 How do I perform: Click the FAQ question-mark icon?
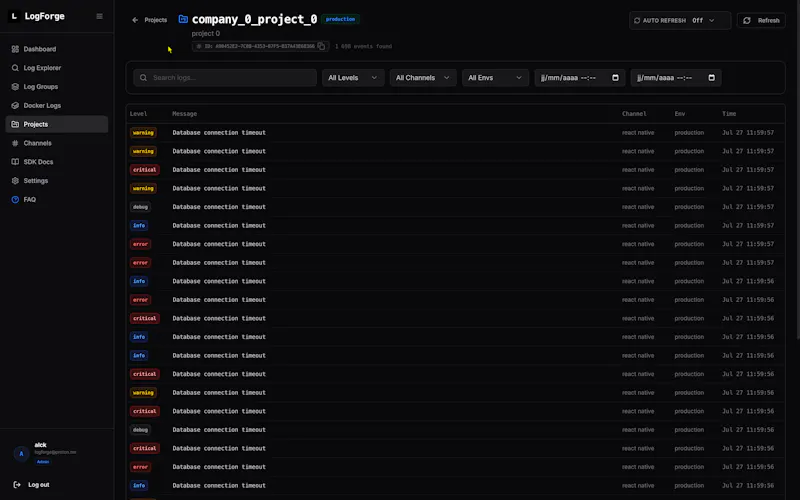click(15, 199)
